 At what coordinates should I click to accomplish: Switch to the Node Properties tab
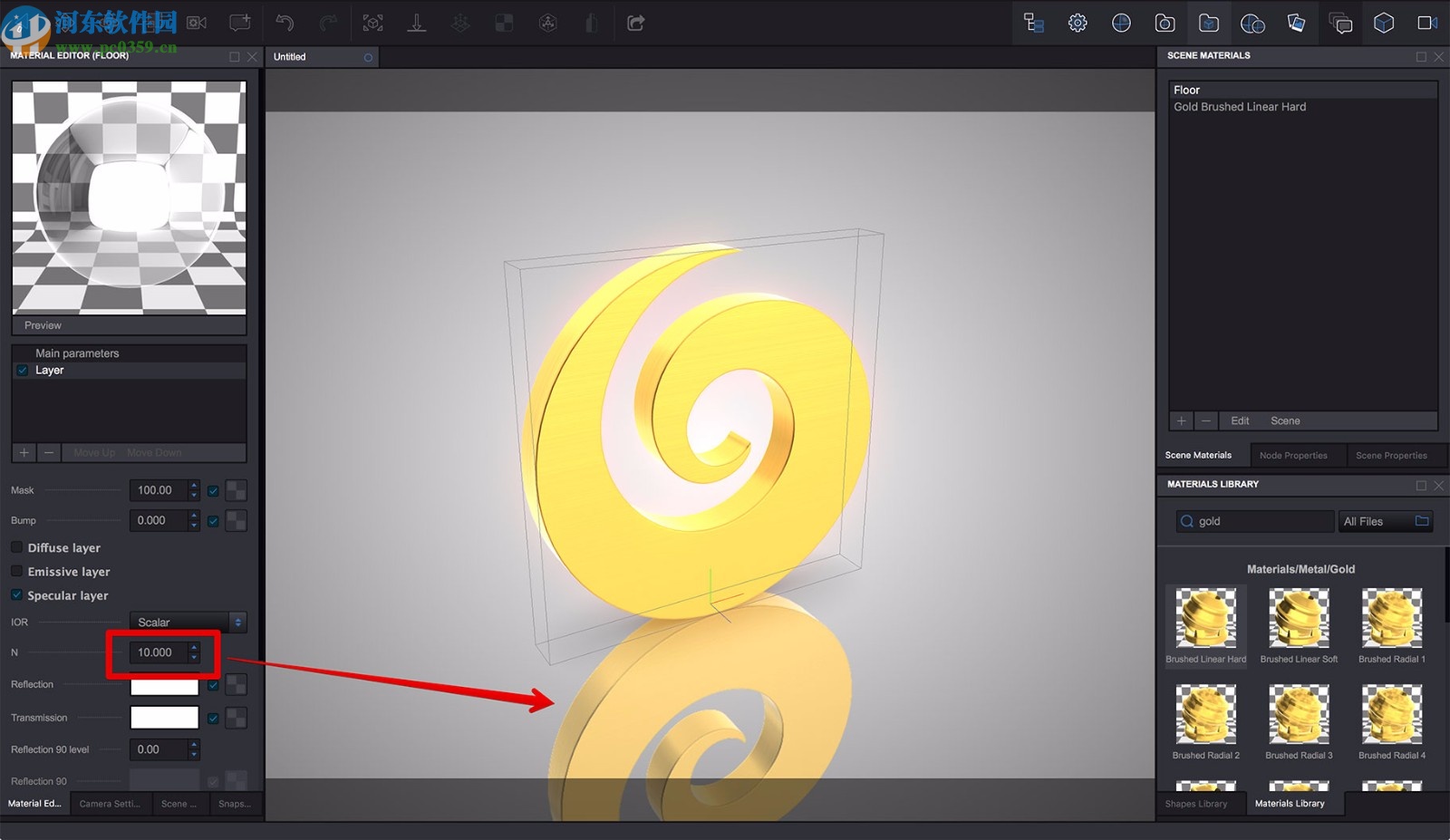1296,454
